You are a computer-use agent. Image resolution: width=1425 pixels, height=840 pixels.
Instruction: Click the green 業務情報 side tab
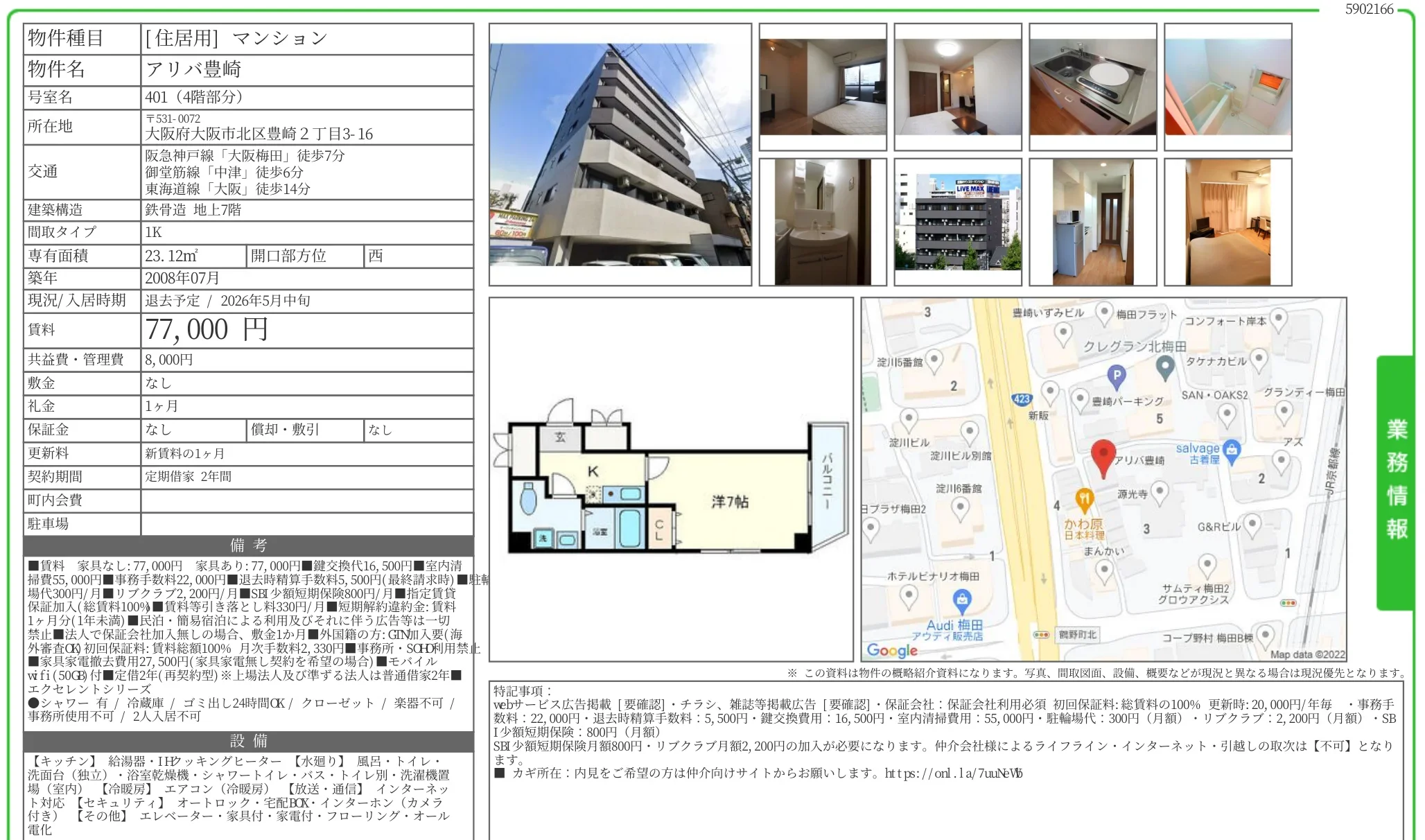point(1395,480)
